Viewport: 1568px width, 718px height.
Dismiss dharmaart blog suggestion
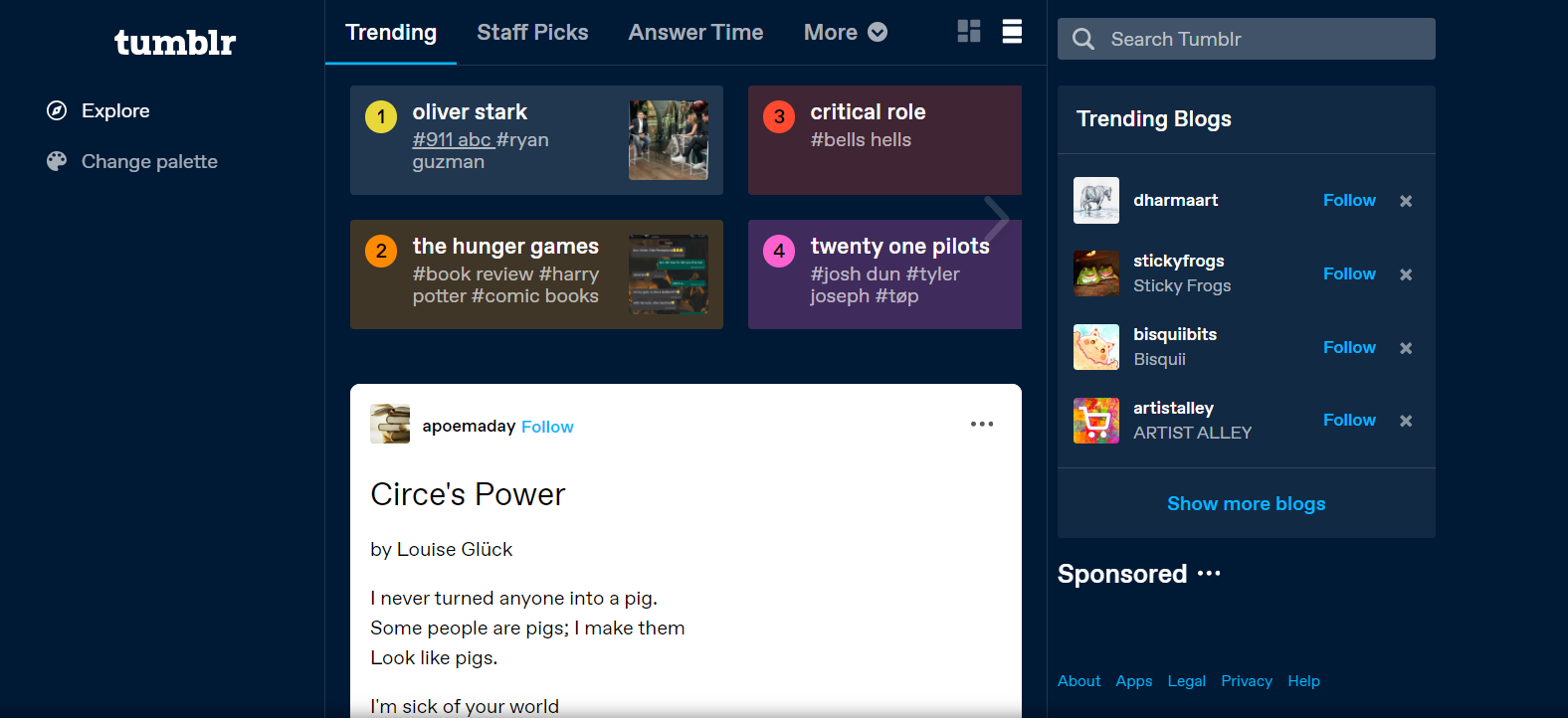point(1406,201)
